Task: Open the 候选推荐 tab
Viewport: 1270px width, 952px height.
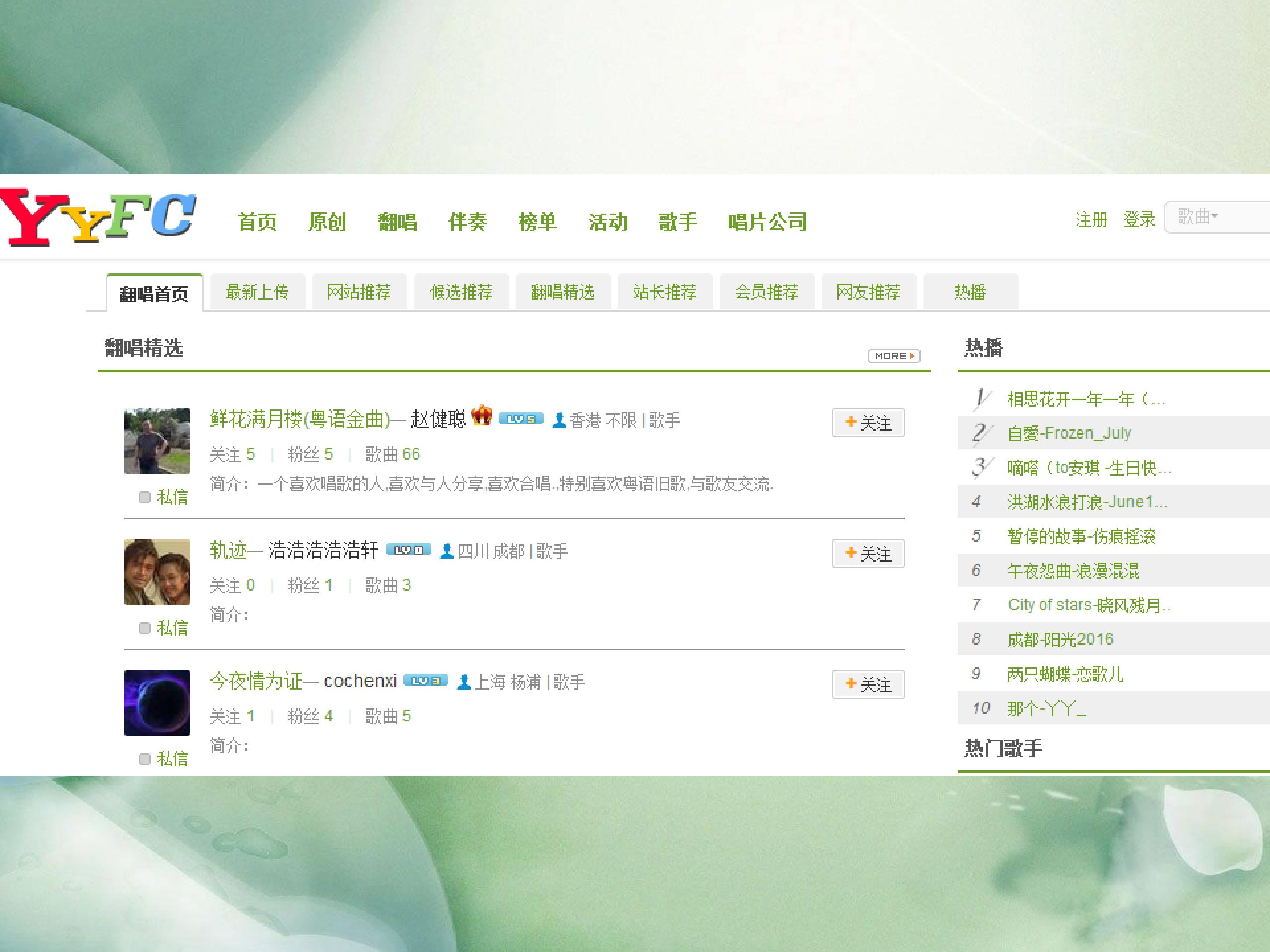Action: coord(461,292)
